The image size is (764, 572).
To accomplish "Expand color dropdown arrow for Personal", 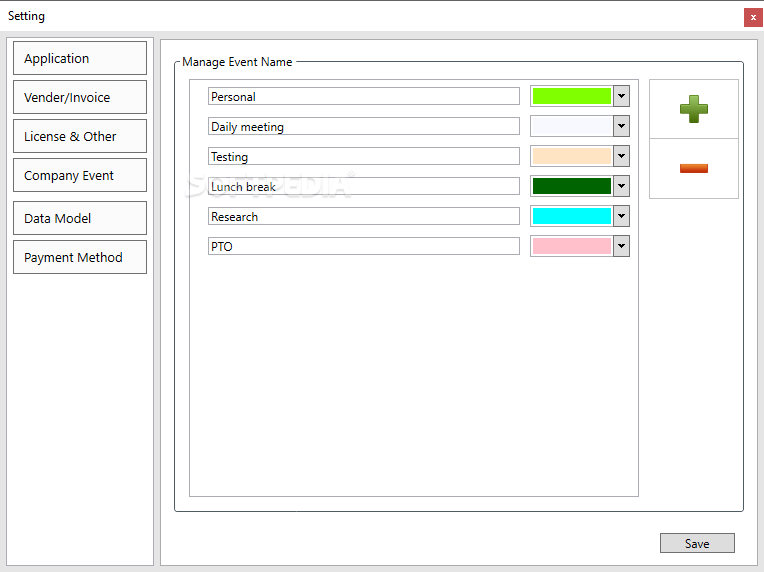I will [x=621, y=96].
